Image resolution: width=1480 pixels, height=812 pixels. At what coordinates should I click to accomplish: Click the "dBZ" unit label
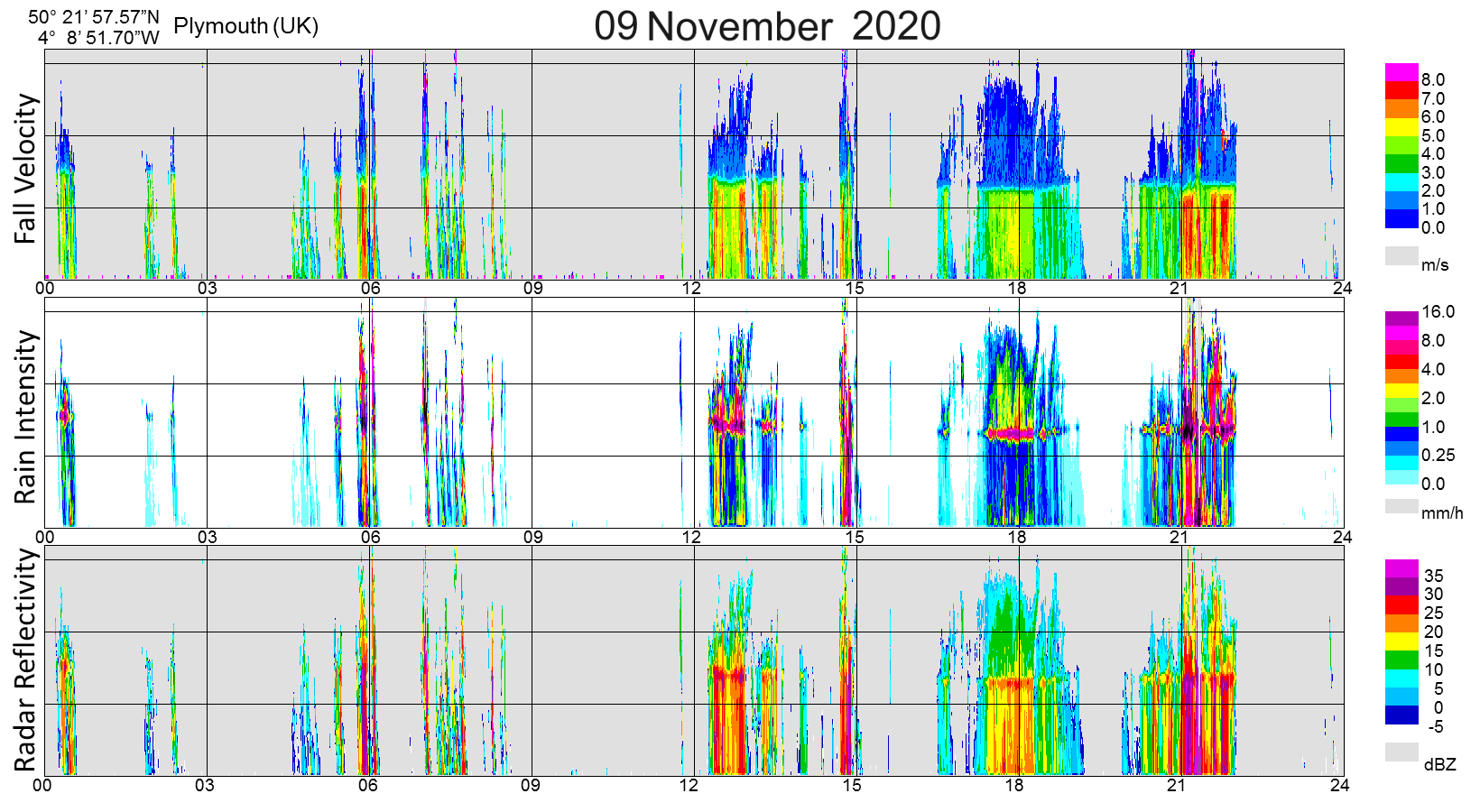[1440, 765]
